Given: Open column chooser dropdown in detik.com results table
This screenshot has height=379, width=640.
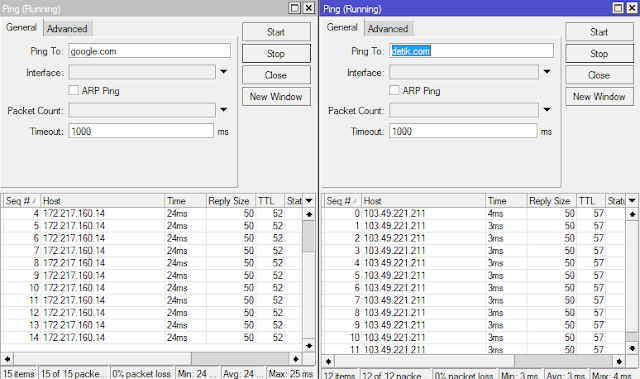Looking at the screenshot, I should point(632,201).
